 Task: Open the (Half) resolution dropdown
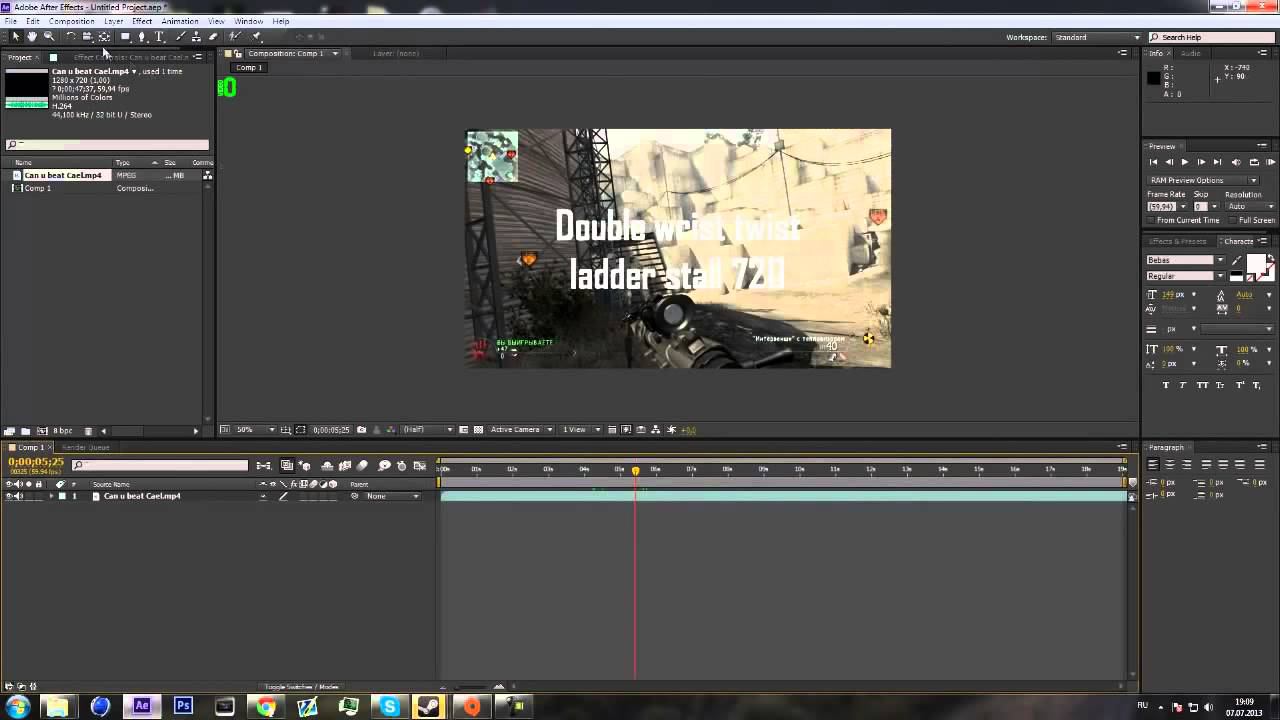click(428, 430)
